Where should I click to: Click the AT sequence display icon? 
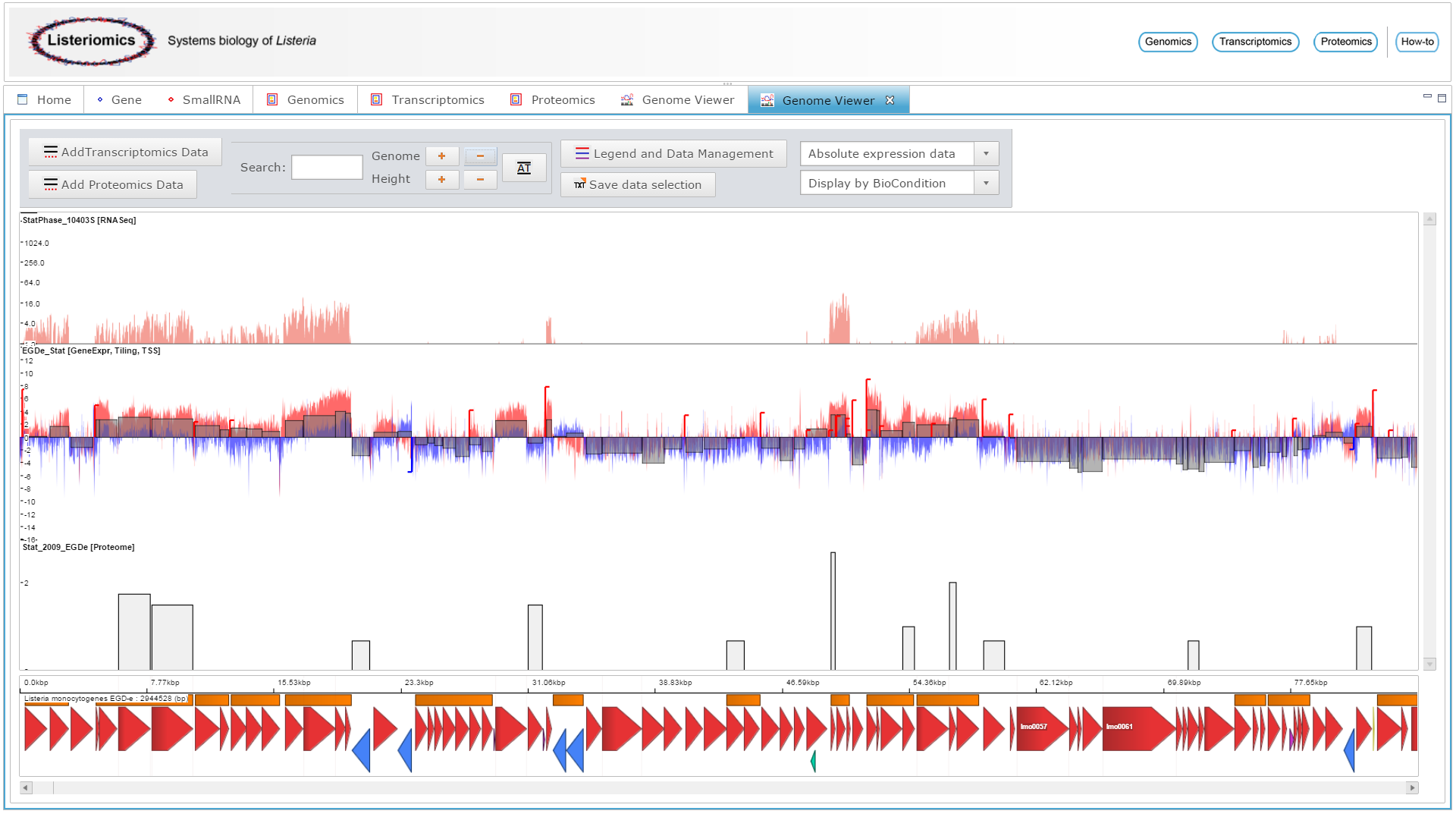pos(524,168)
